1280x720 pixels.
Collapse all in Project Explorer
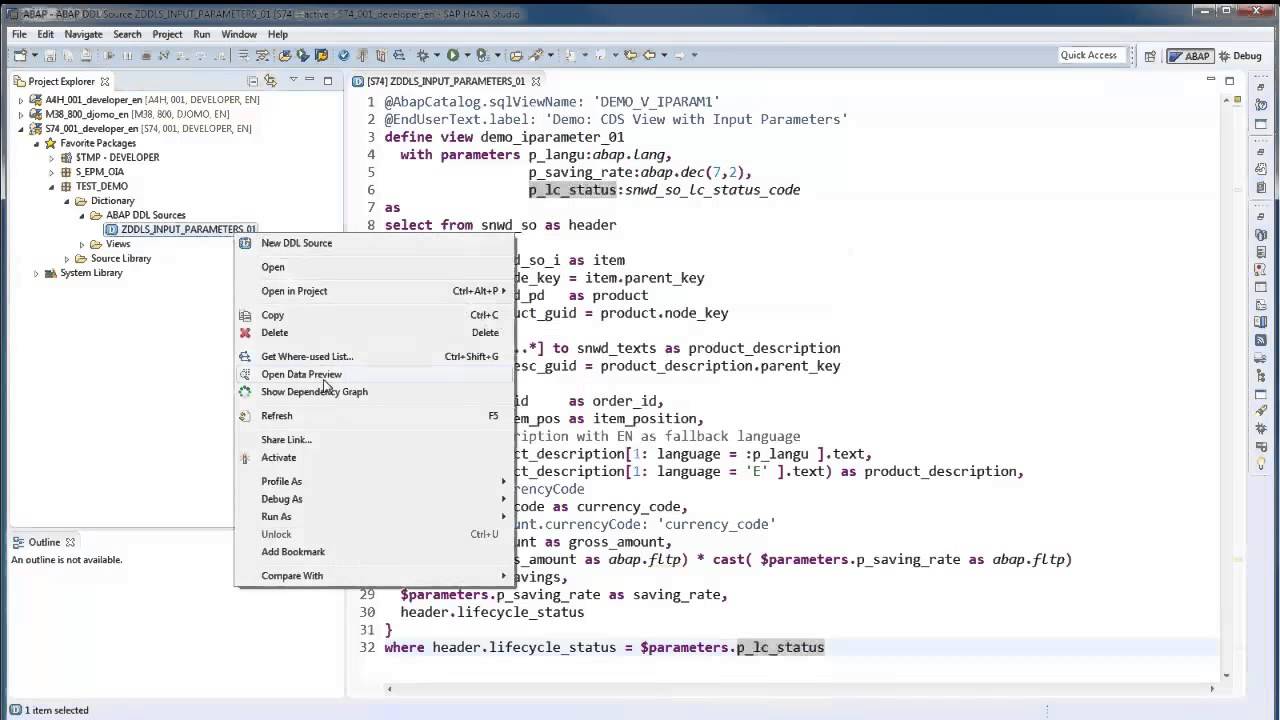point(253,81)
